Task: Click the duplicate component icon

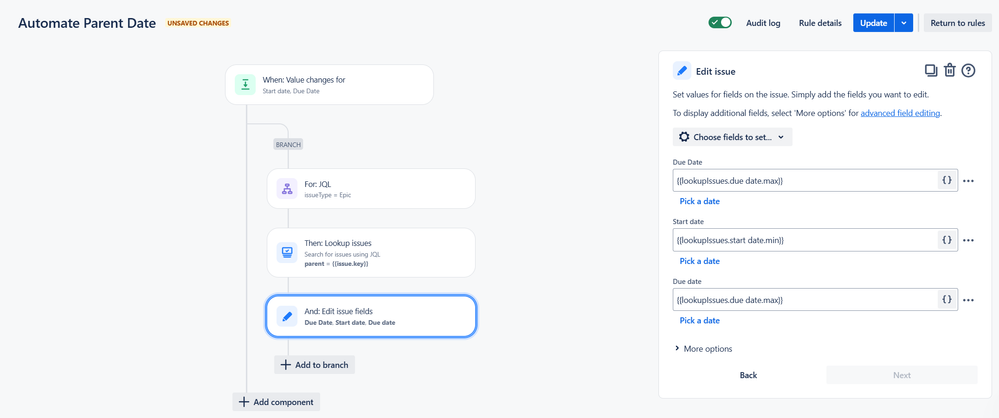Action: coord(931,71)
